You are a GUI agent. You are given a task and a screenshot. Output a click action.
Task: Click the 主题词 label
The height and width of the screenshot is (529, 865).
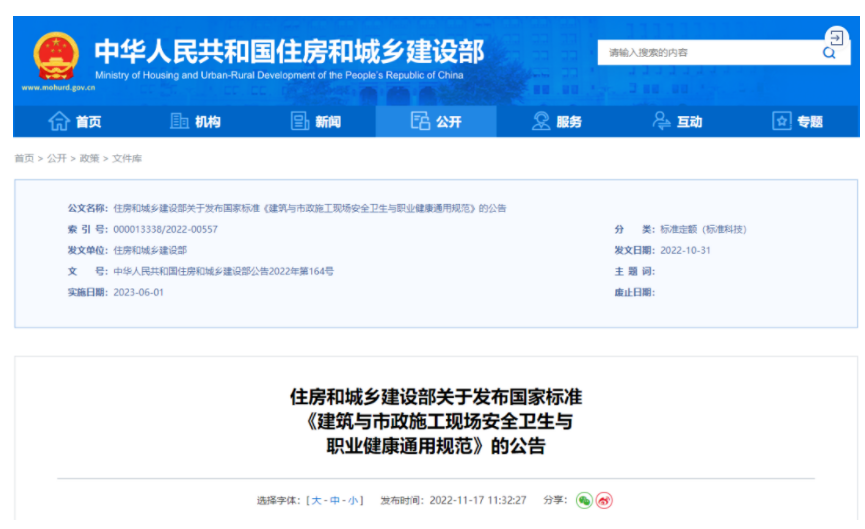634,271
